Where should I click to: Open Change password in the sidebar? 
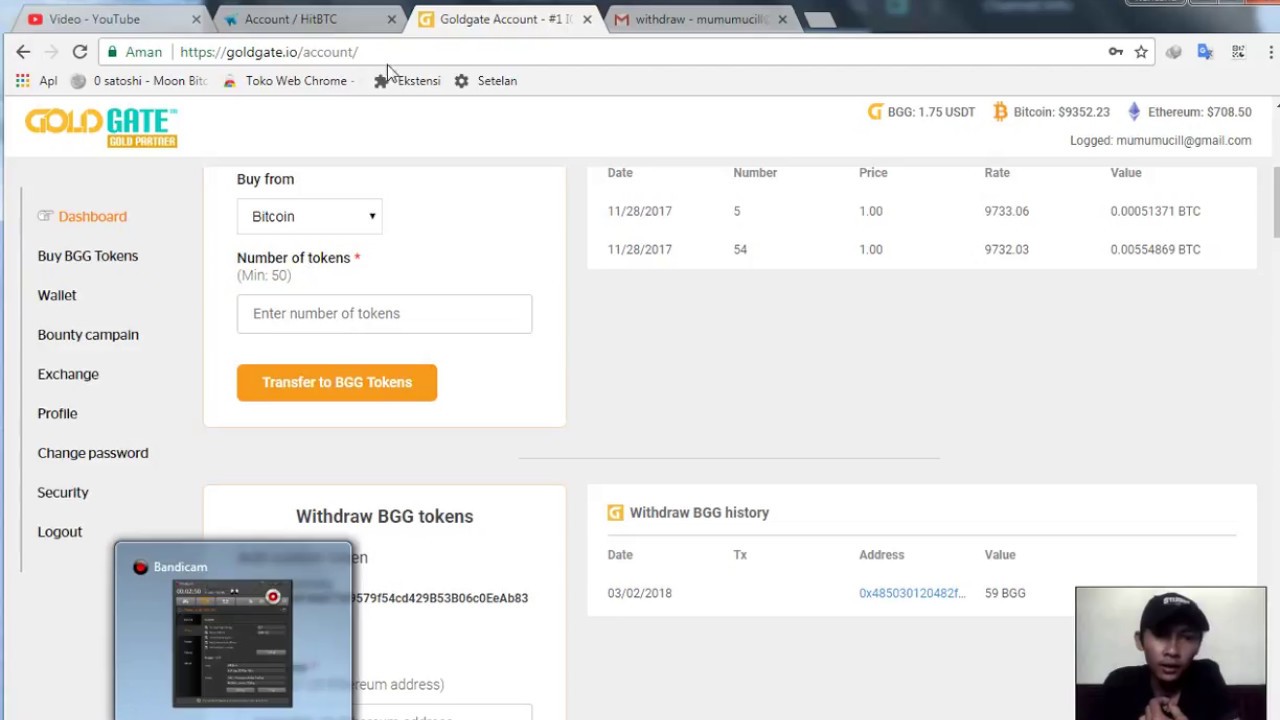click(93, 453)
